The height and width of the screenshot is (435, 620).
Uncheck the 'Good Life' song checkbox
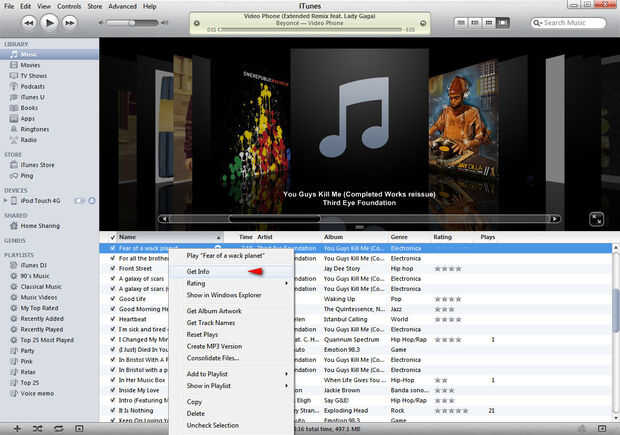[x=113, y=299]
